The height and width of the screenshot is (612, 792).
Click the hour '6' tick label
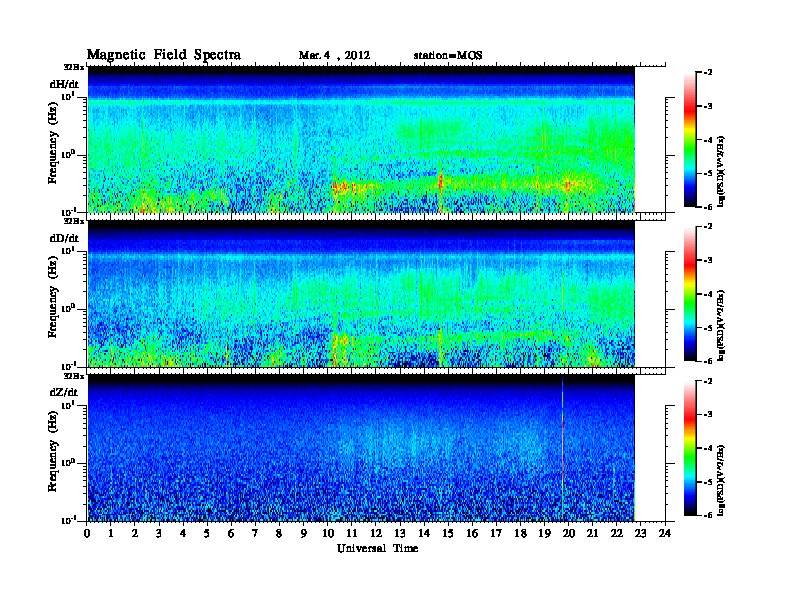231,534
